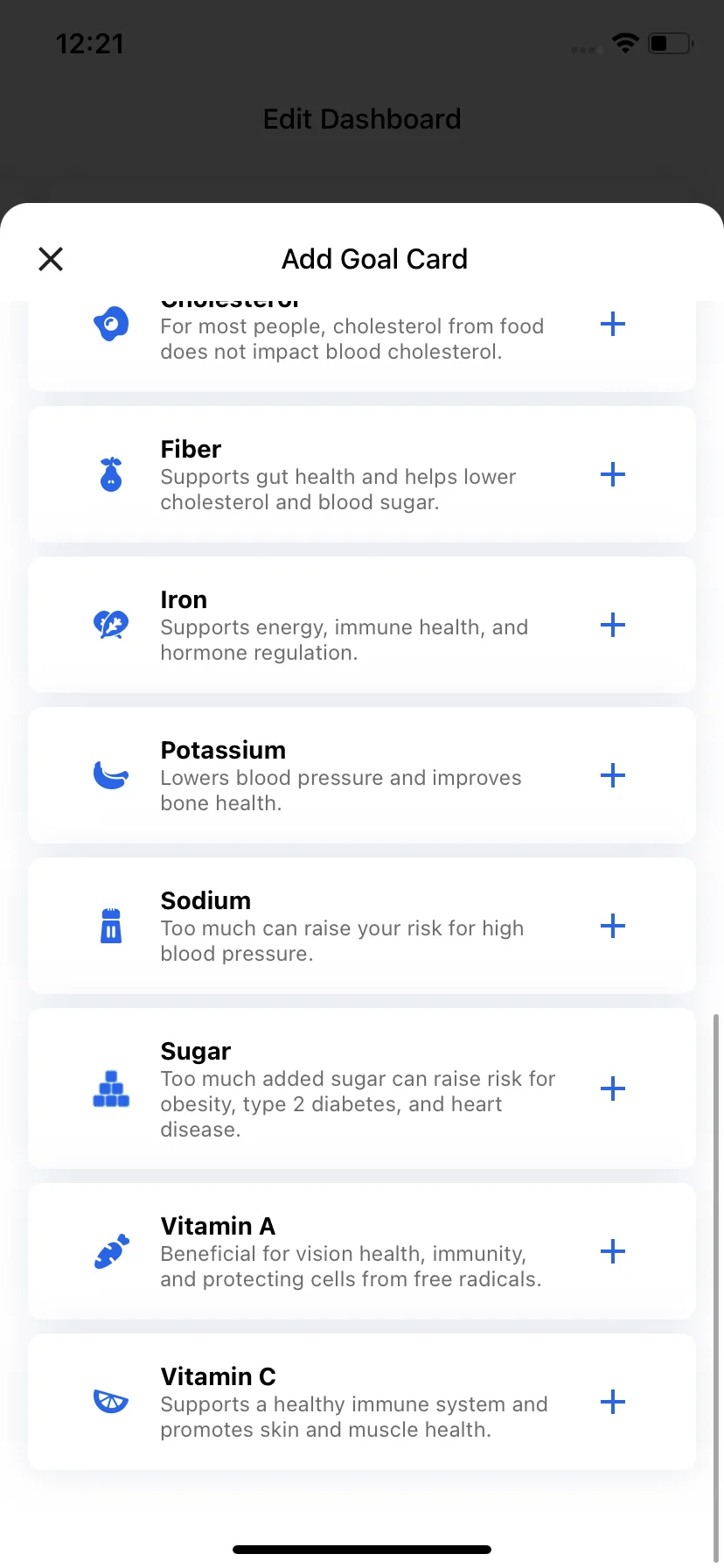
Task: Tap the plus icon next to Potassium
Action: click(x=613, y=776)
